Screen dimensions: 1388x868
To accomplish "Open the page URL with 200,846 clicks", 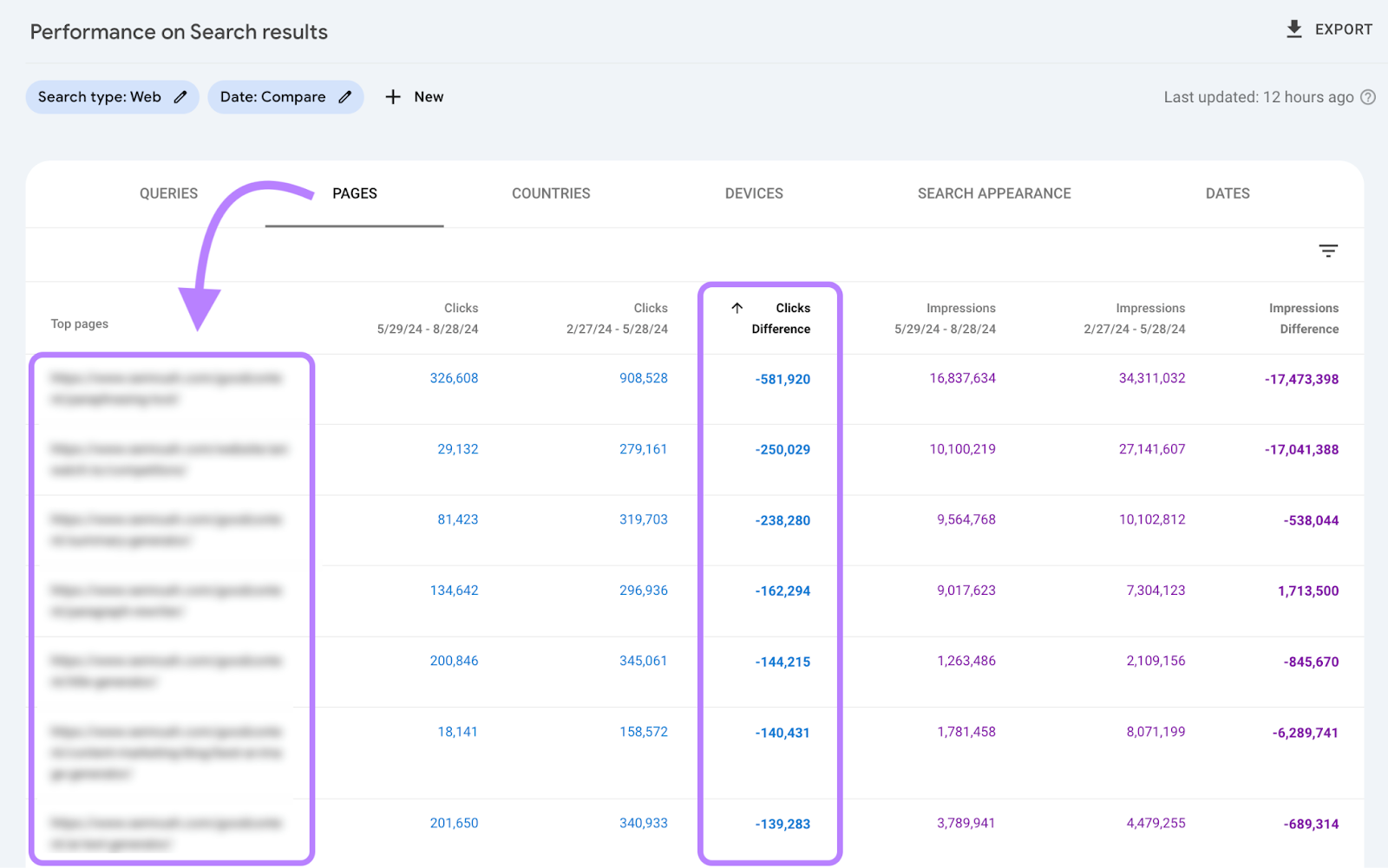I will coord(167,671).
